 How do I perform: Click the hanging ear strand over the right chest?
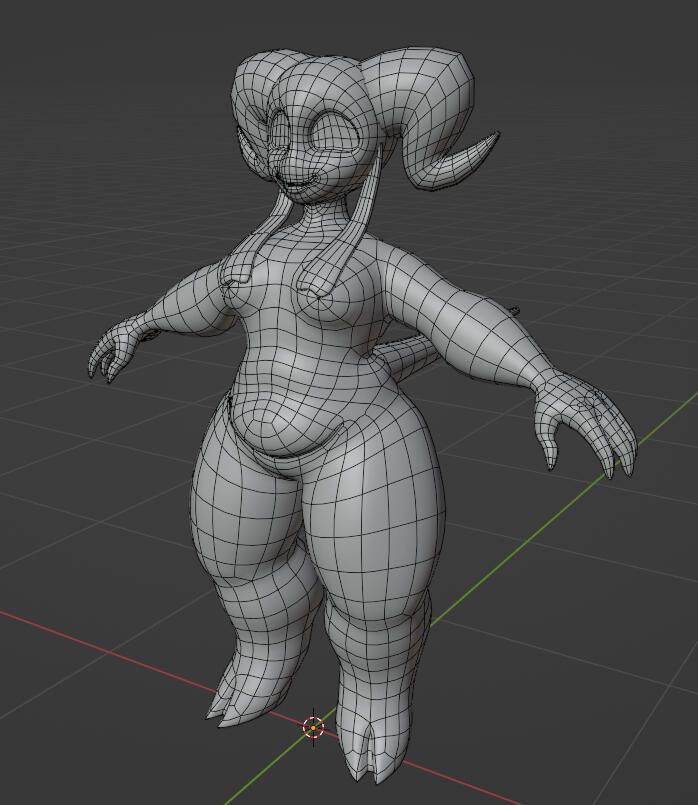[x=325, y=272]
